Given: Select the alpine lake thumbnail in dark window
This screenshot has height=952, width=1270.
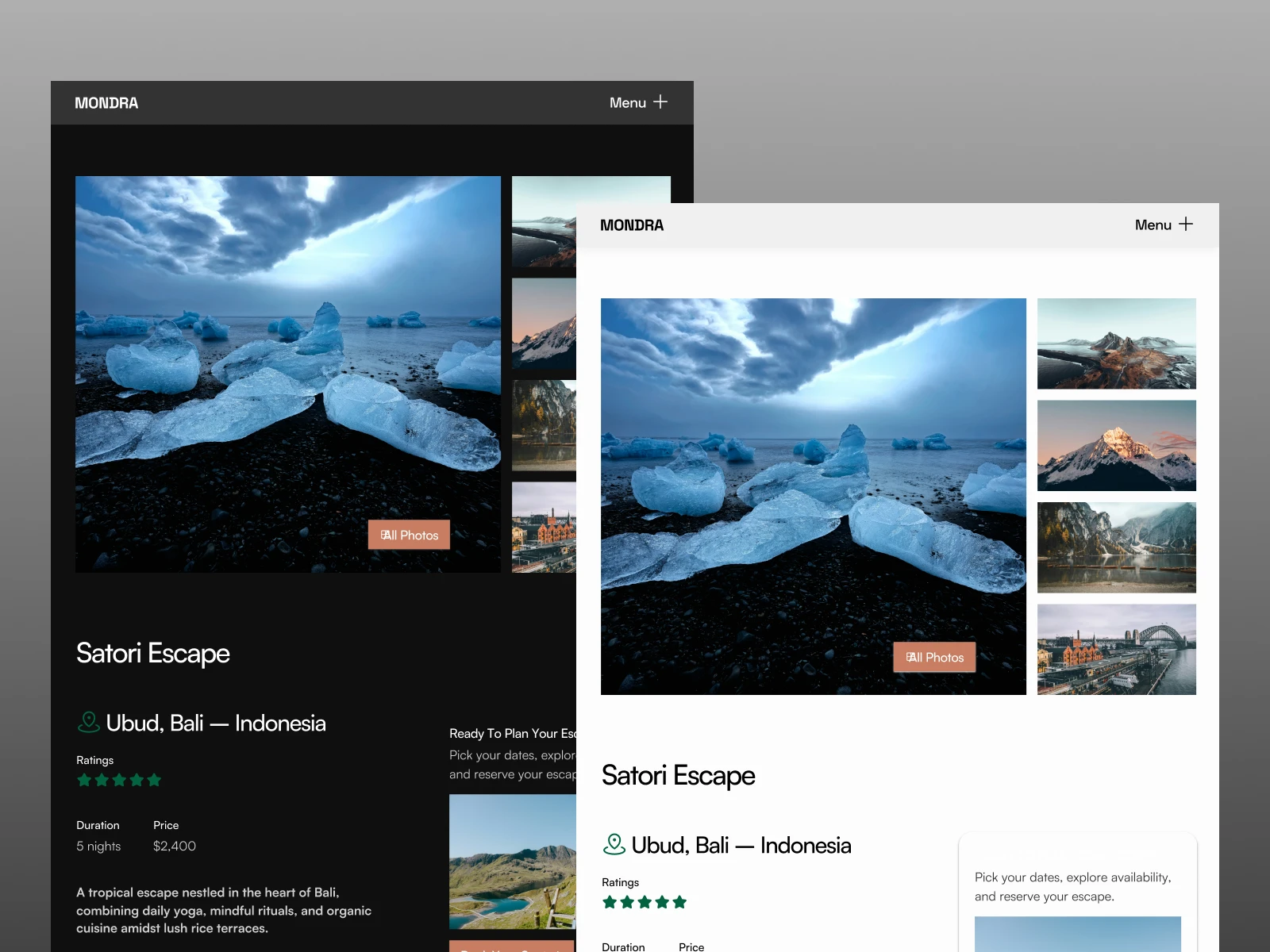Looking at the screenshot, I should coord(545,425).
